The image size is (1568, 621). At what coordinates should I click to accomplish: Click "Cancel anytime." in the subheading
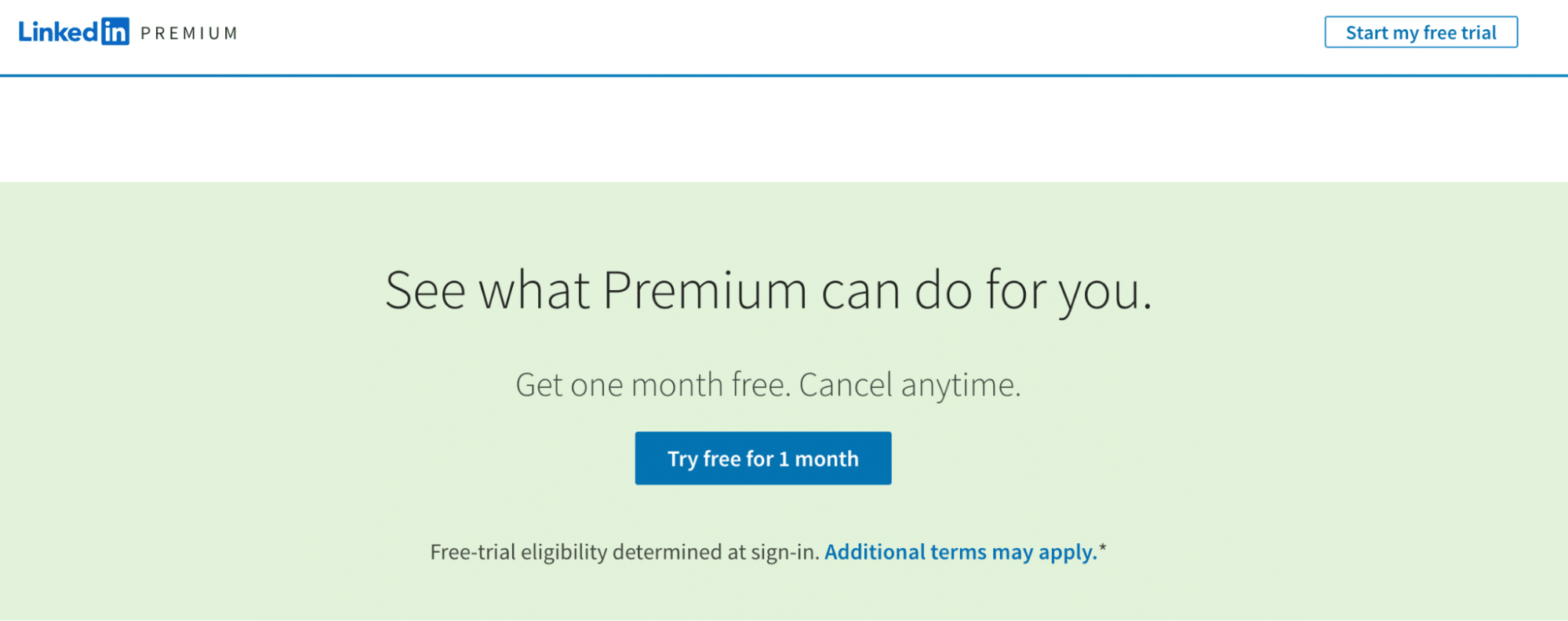(910, 385)
